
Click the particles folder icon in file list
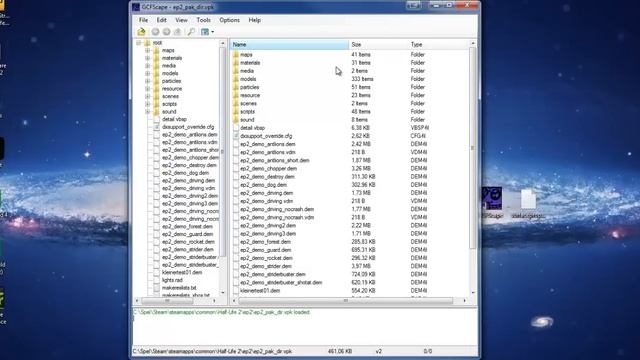point(236,87)
